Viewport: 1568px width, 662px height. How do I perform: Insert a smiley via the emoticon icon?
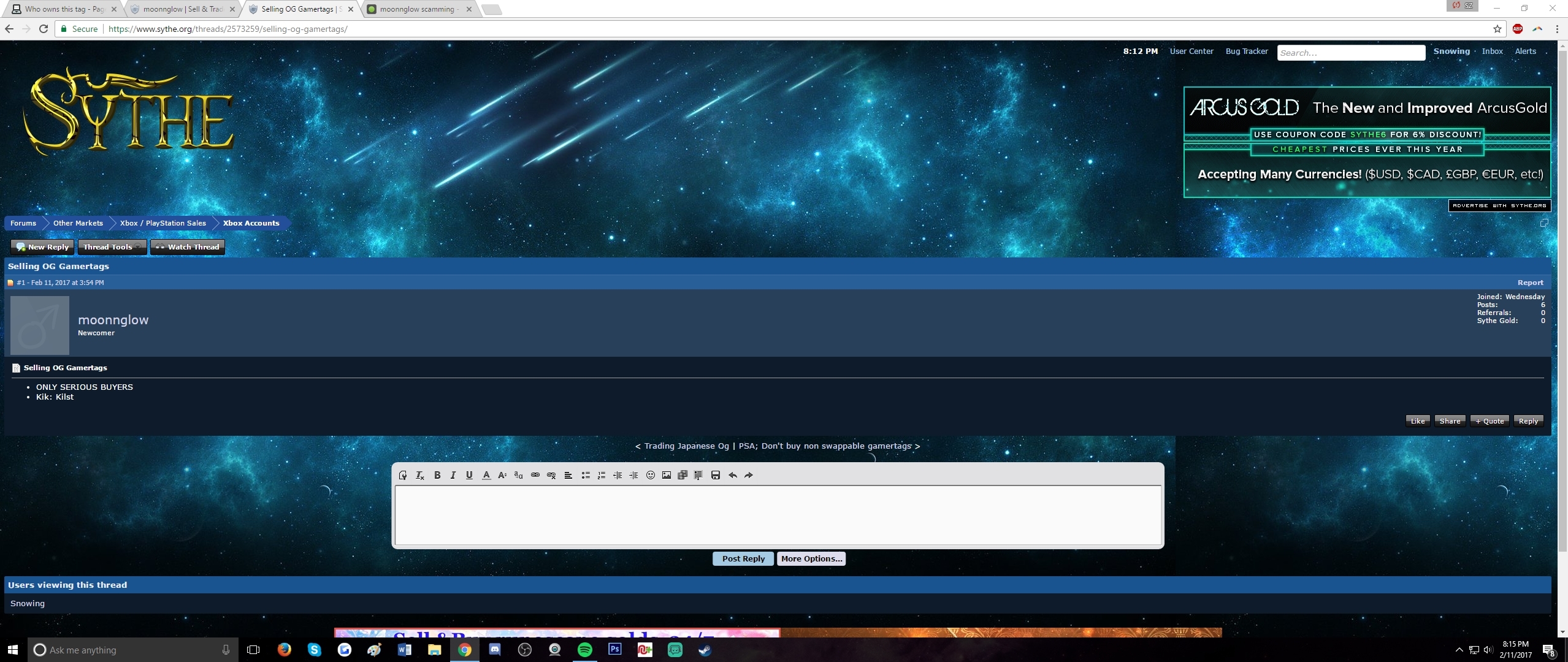[x=651, y=475]
